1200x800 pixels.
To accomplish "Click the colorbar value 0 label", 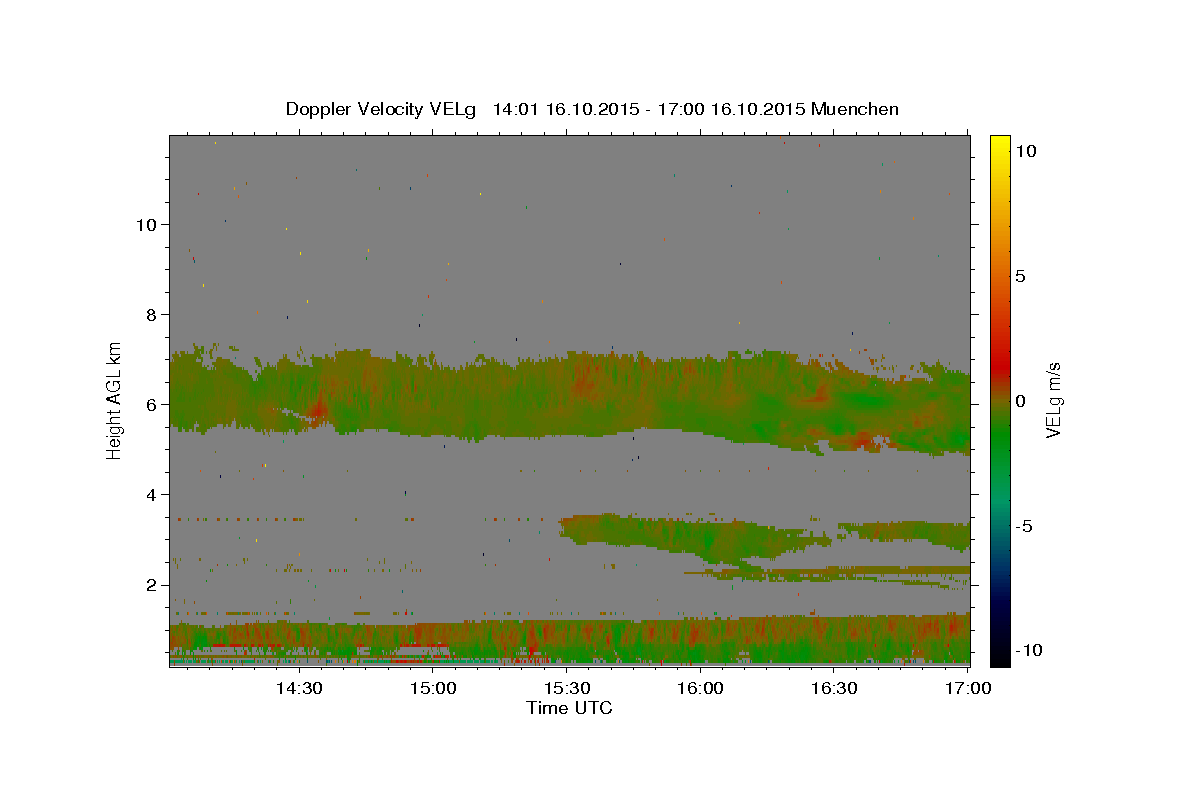I will pyautogui.click(x=1020, y=401).
